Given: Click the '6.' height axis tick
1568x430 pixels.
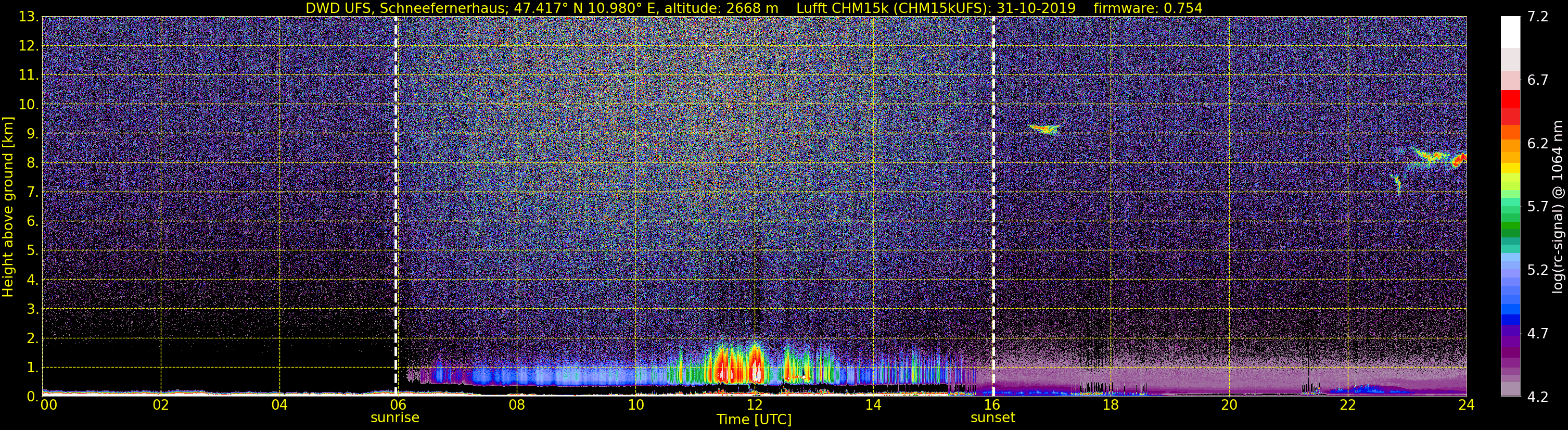Looking at the screenshot, I should coord(33,222).
